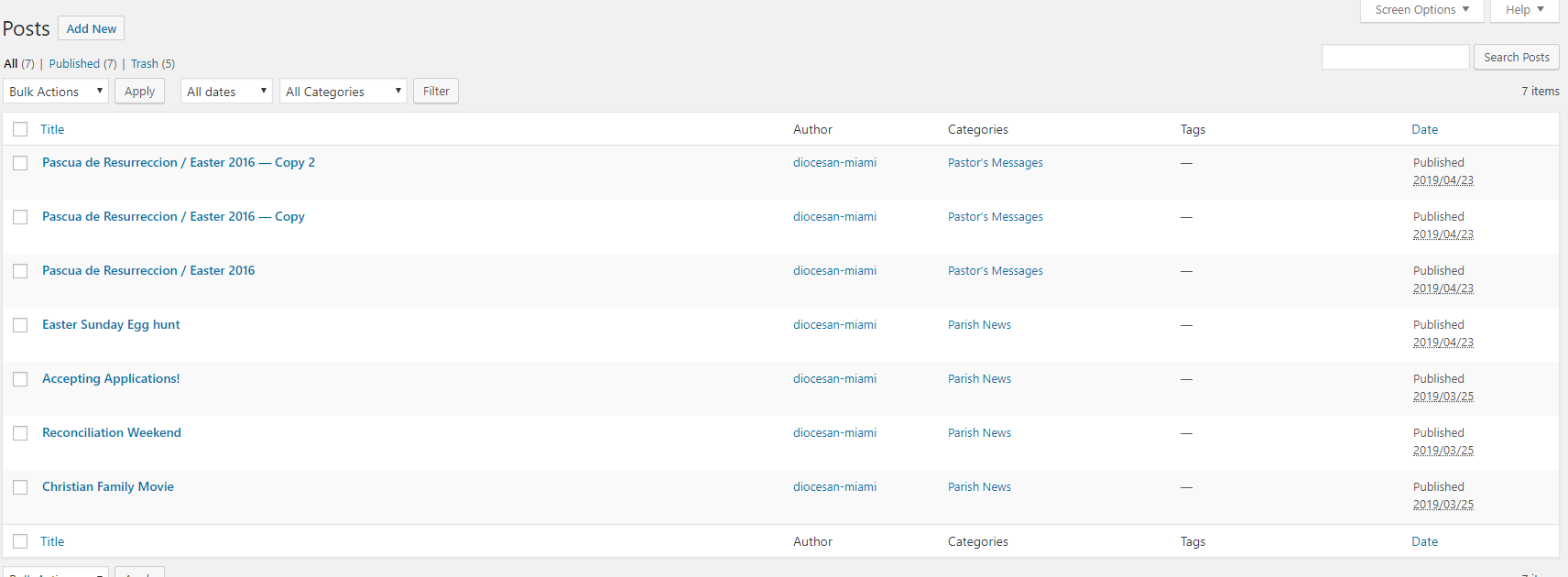Select checkbox for Christian Family Movie post
1568x577 pixels.
pos(20,487)
